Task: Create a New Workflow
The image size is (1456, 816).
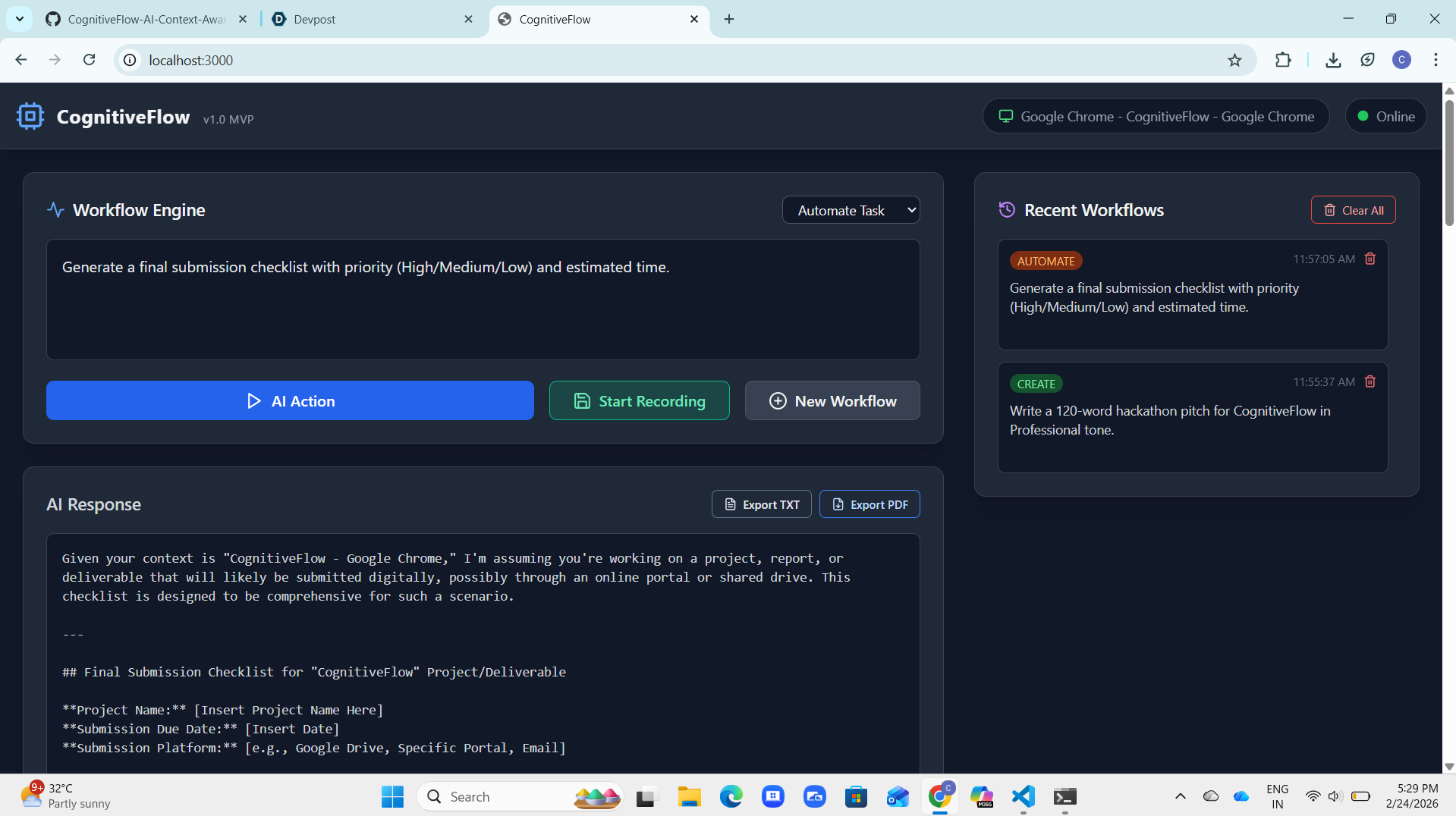Action: coord(832,400)
